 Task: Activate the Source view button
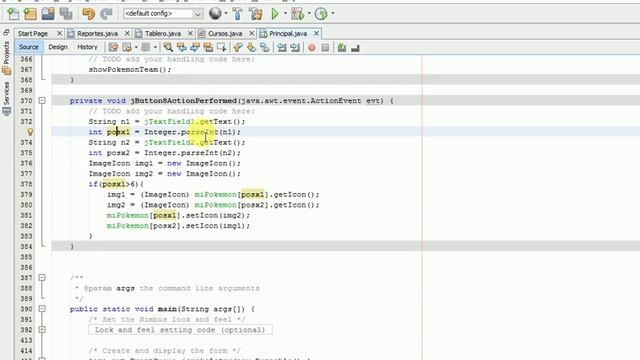[29, 47]
